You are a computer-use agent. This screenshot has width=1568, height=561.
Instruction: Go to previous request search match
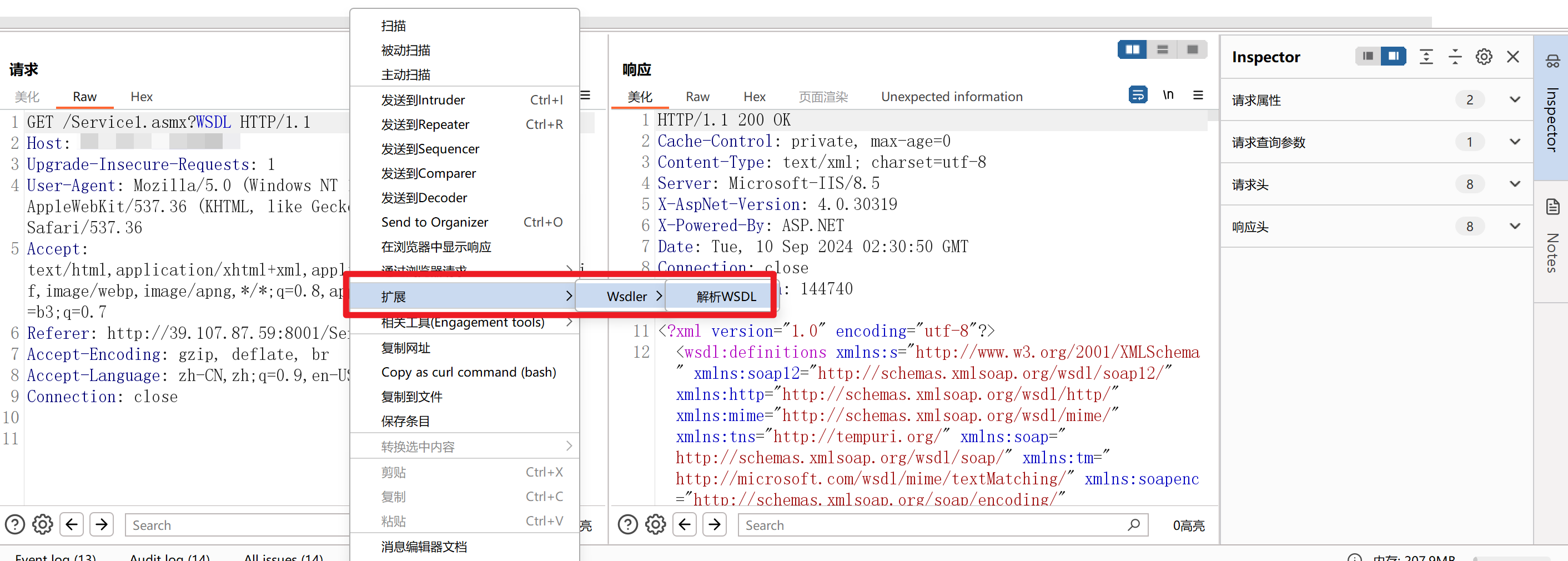pos(72,524)
